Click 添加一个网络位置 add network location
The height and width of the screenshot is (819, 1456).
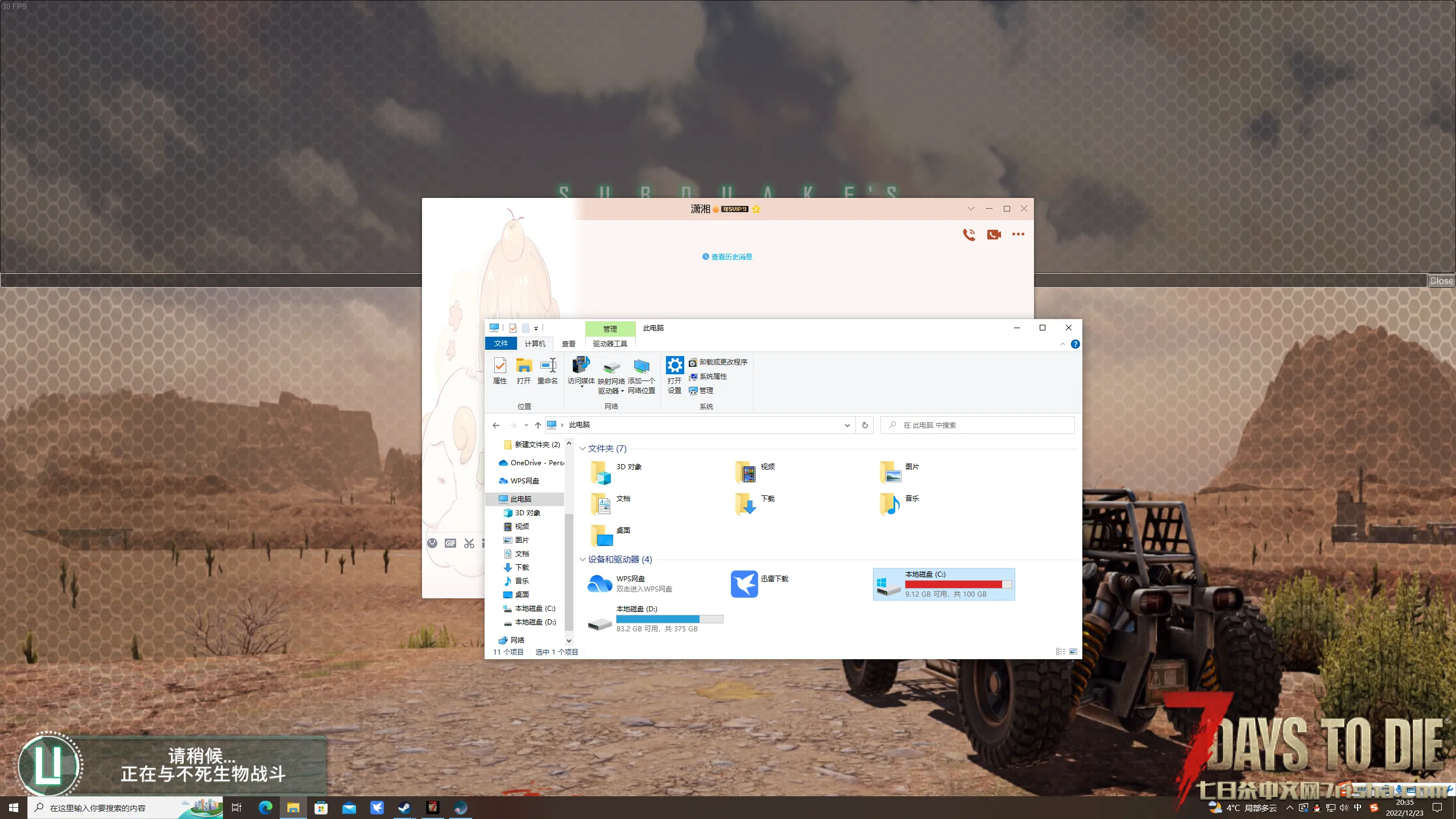point(642,376)
